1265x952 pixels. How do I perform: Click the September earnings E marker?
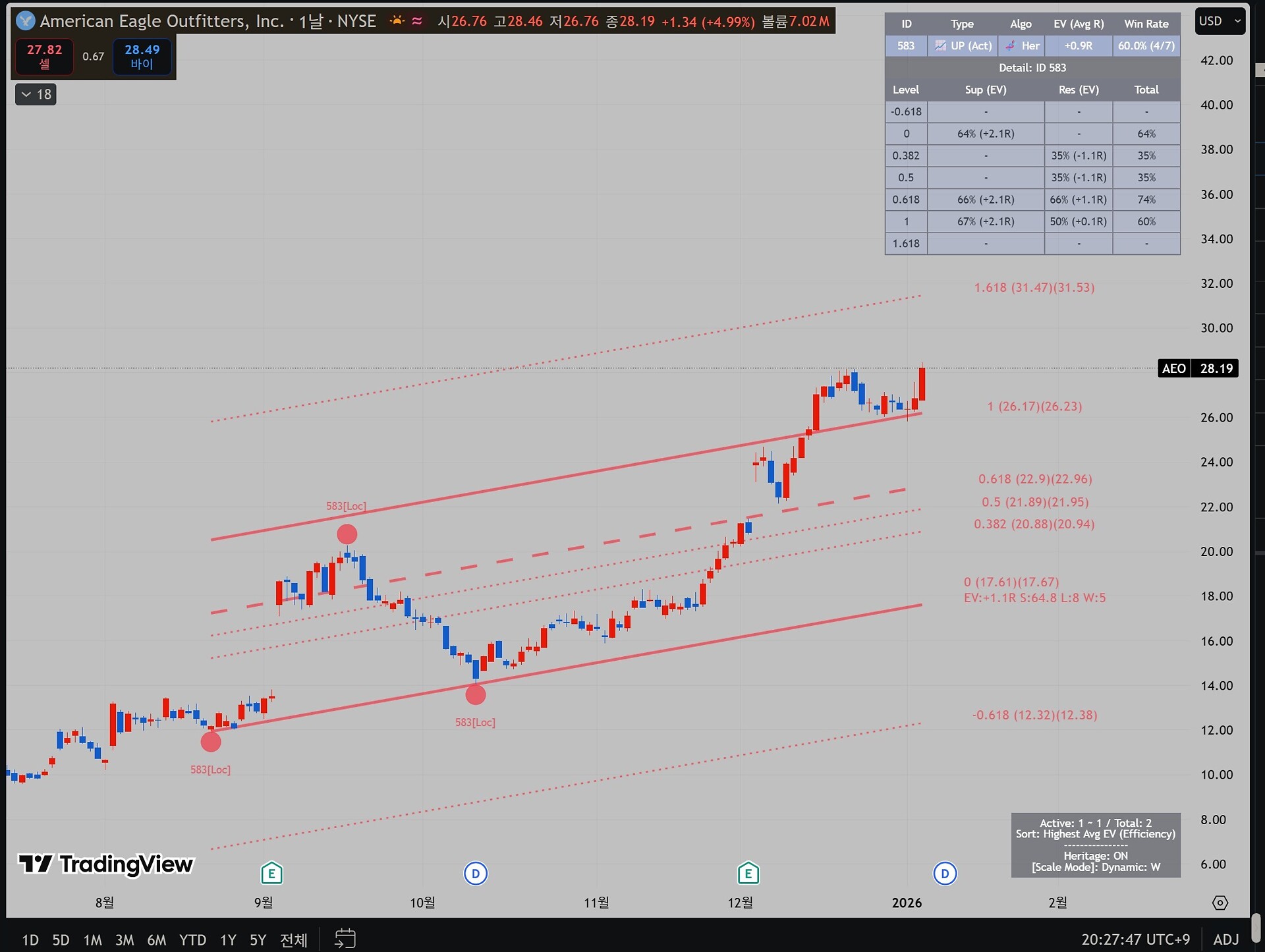pos(271,874)
